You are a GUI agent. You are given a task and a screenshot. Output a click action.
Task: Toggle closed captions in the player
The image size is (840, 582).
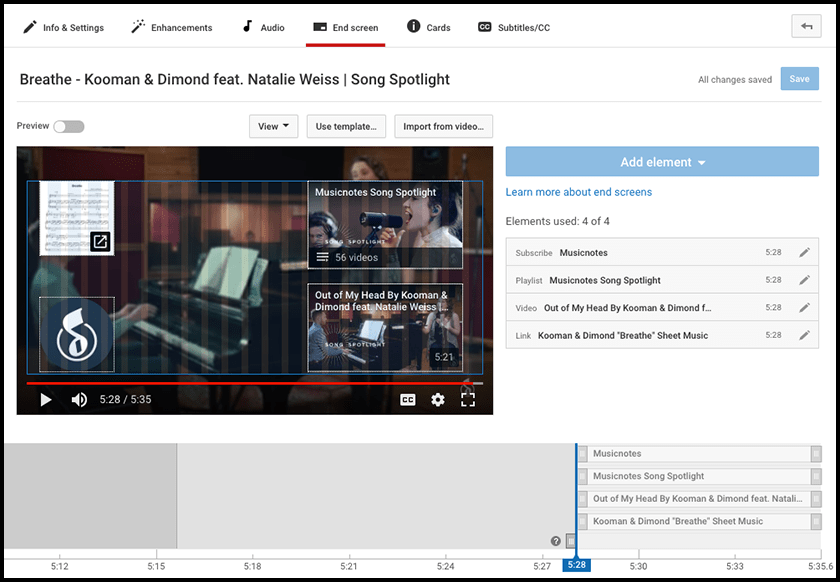click(408, 400)
